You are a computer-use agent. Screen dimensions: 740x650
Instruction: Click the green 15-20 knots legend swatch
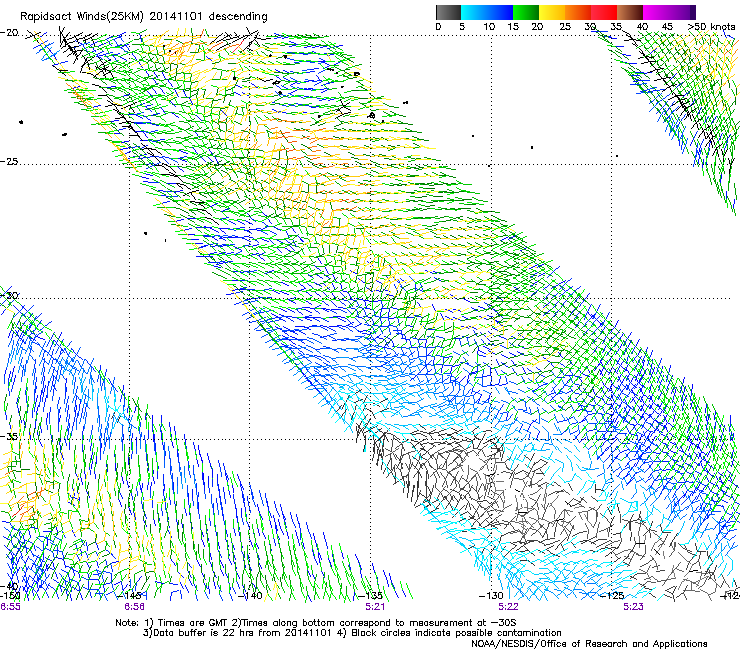click(x=526, y=12)
